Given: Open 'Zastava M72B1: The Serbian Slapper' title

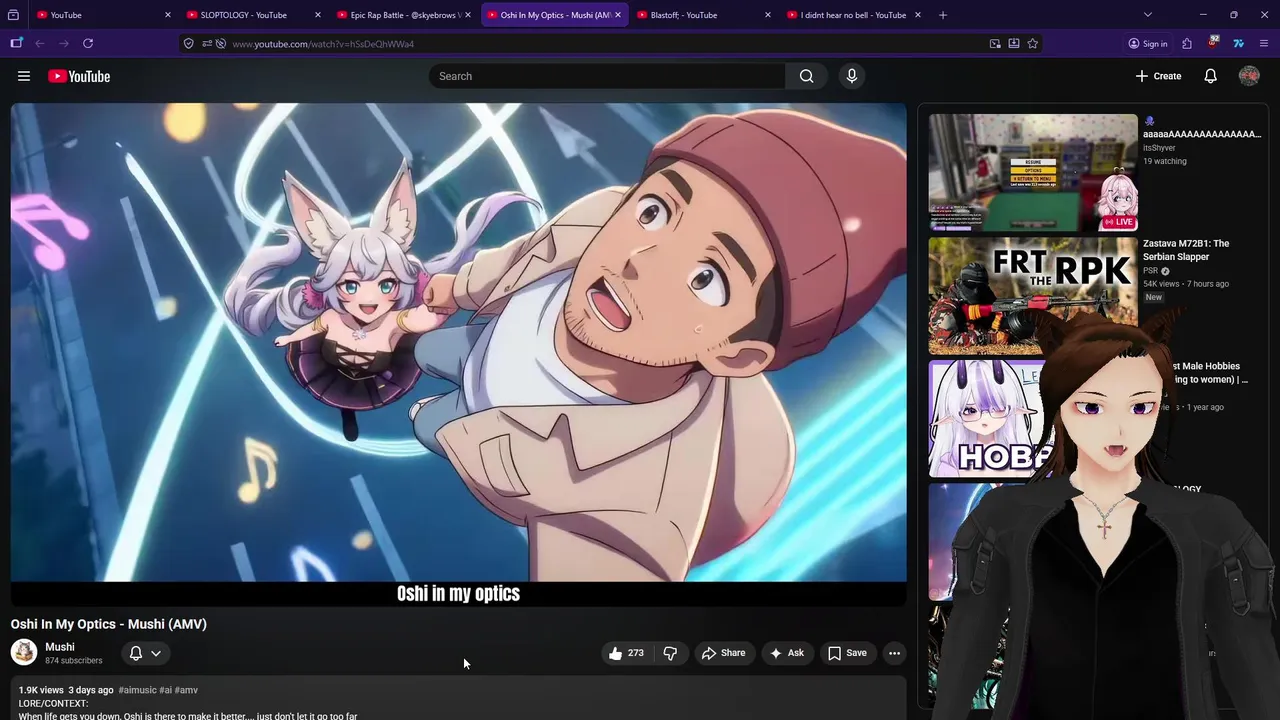Looking at the screenshot, I should pos(1186,250).
